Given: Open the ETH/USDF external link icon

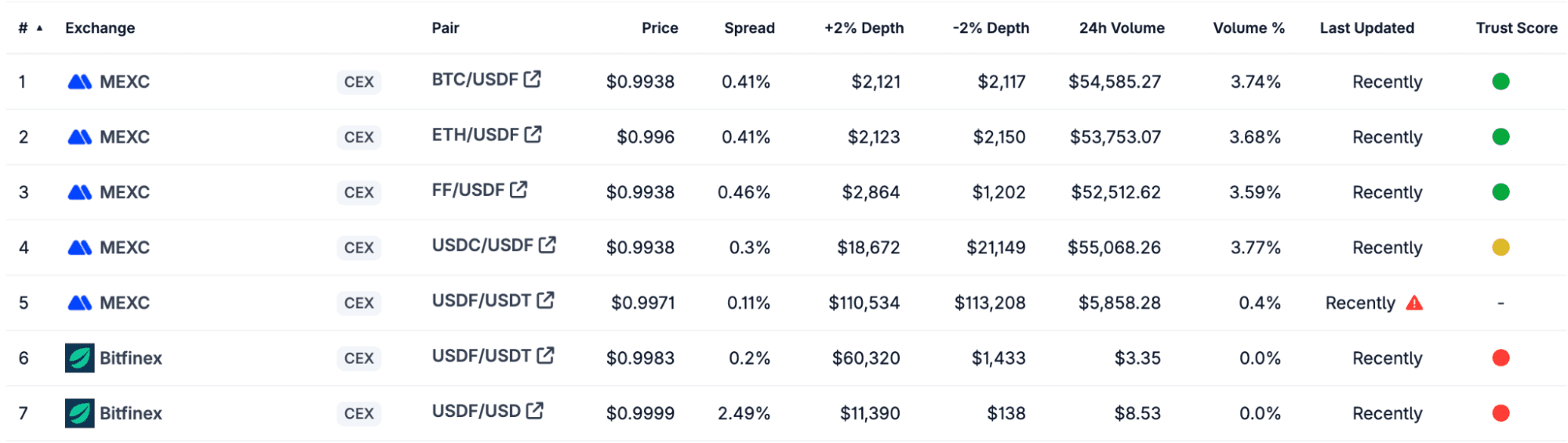Looking at the screenshot, I should 533,134.
